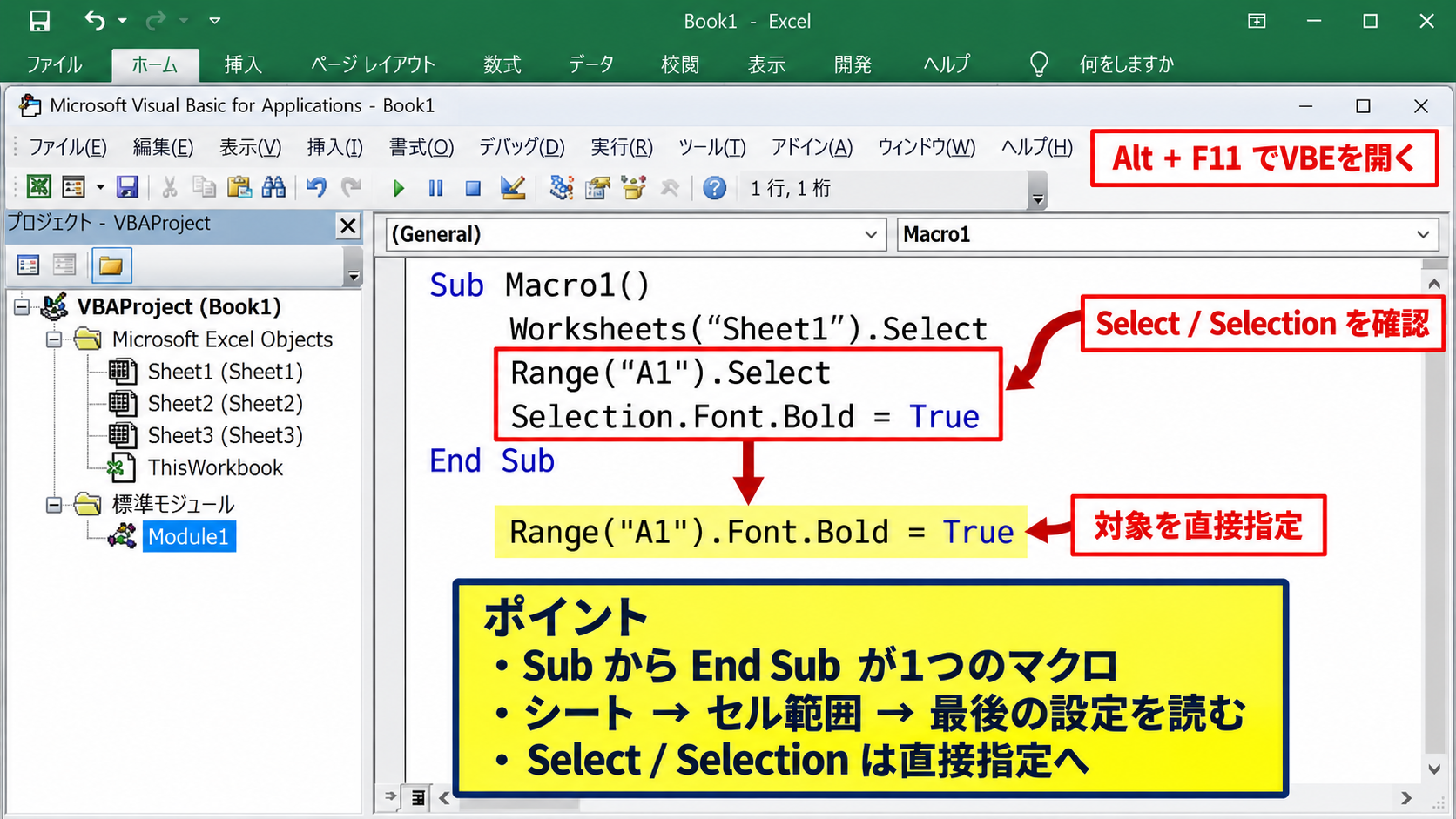Open Properties Window toolbar icon
The height and width of the screenshot is (819, 1456).
[597, 187]
